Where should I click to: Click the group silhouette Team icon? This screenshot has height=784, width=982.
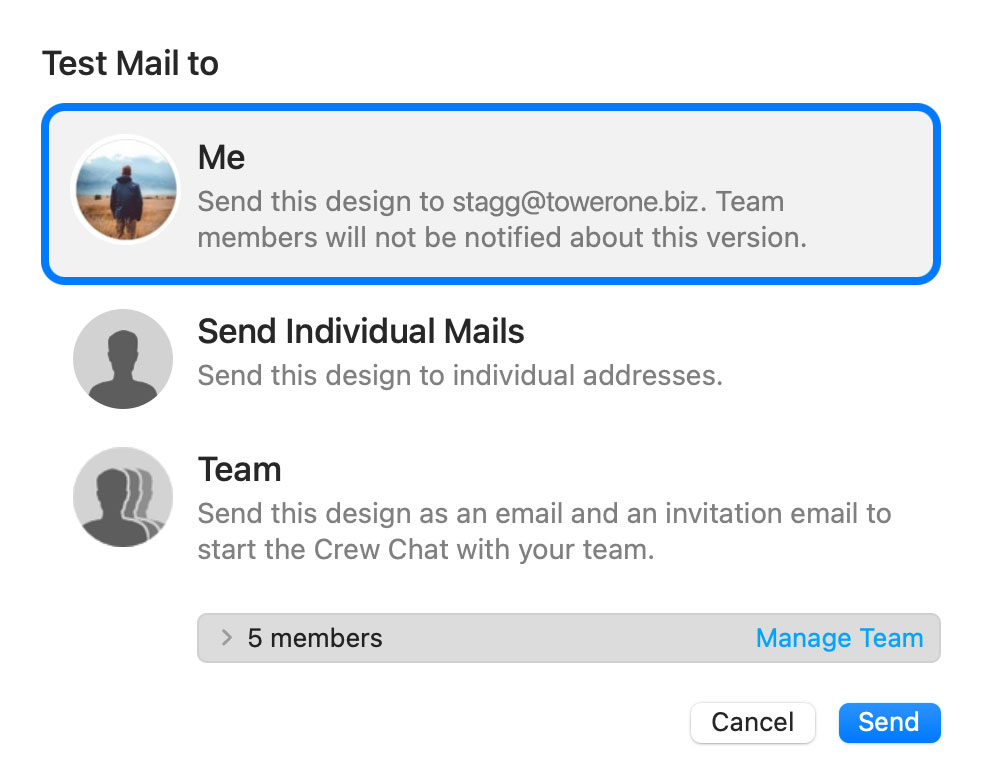tap(123, 497)
